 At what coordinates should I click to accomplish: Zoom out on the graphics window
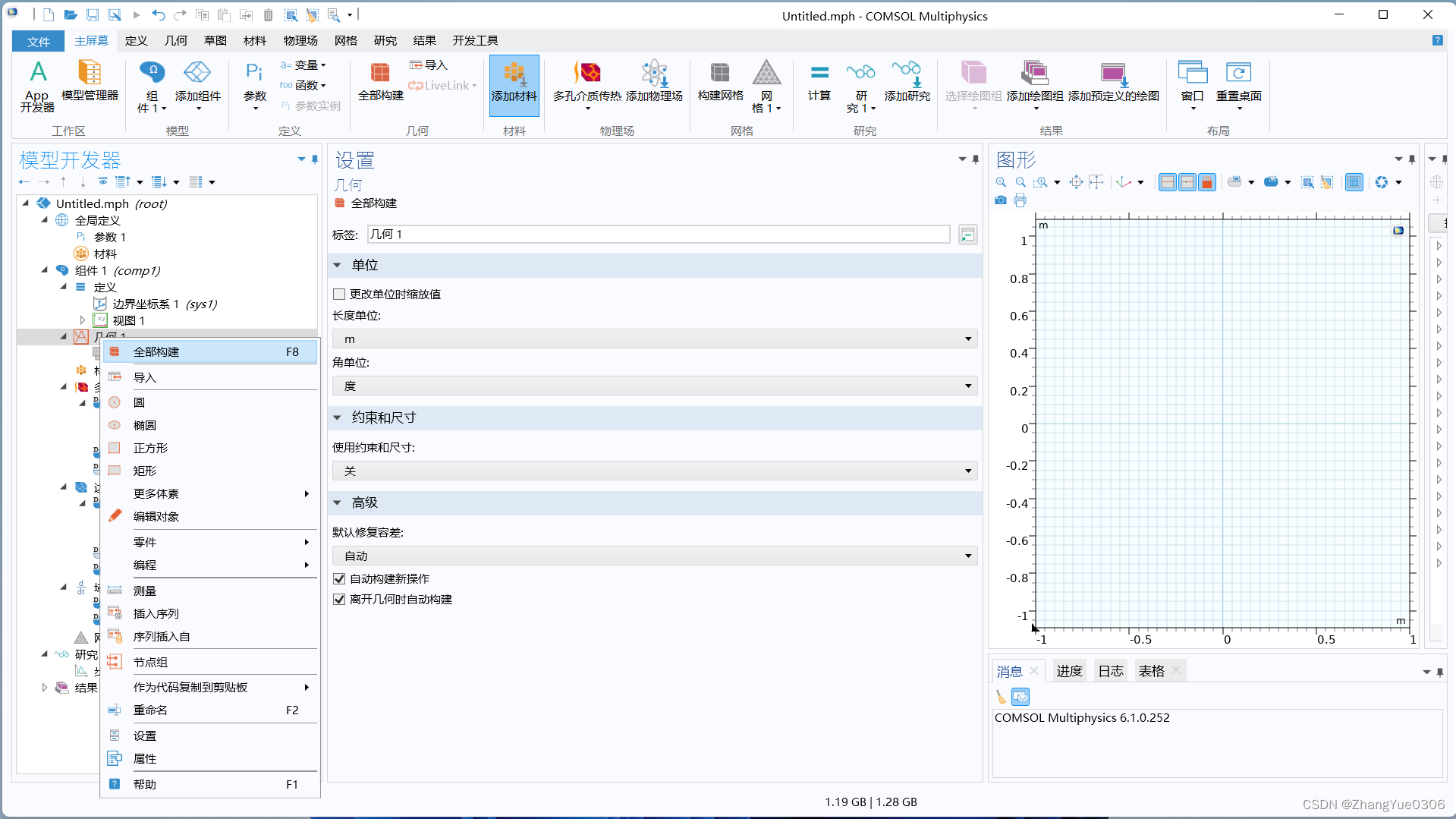point(1020,182)
